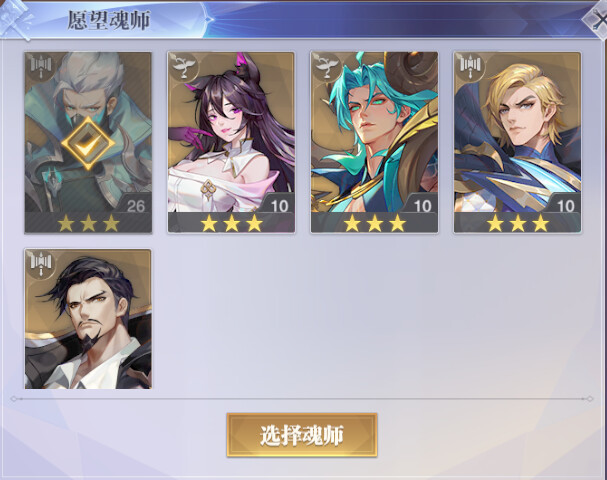607x480 pixels.
Task: Click the divider line above 选择魂师
Action: [302, 399]
